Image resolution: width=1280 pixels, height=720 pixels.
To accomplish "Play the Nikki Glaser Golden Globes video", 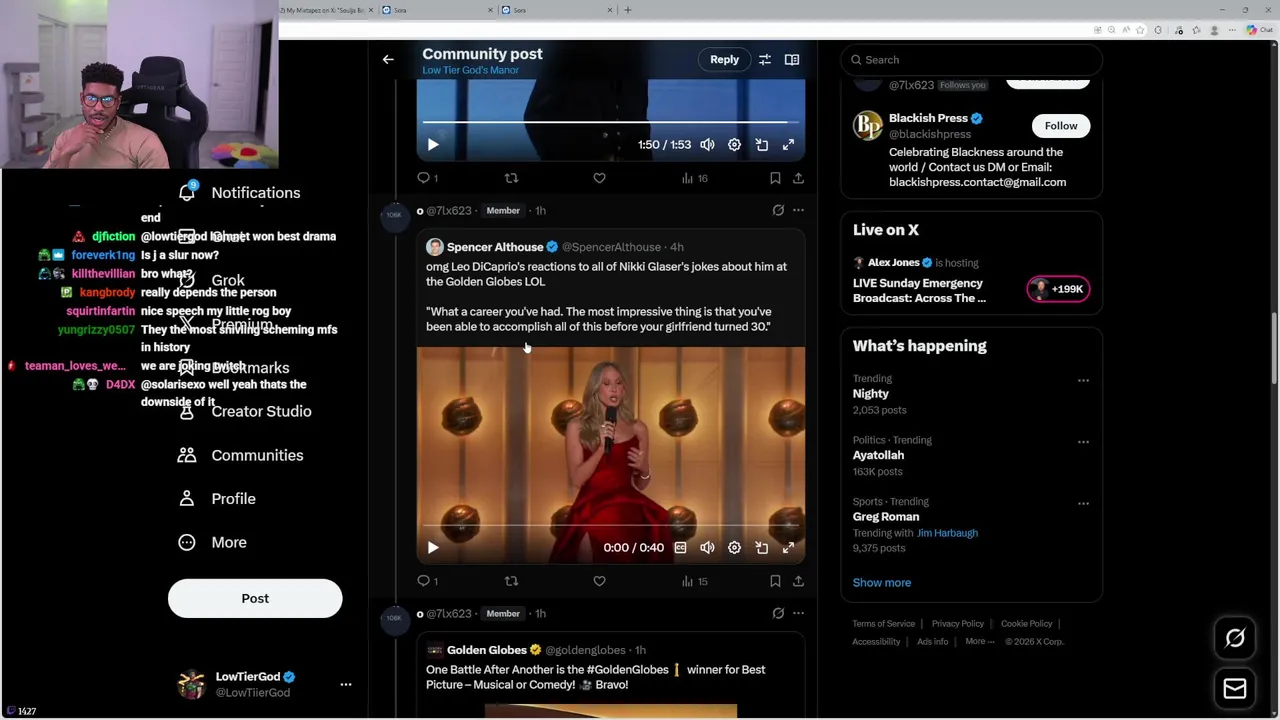I will coord(433,548).
